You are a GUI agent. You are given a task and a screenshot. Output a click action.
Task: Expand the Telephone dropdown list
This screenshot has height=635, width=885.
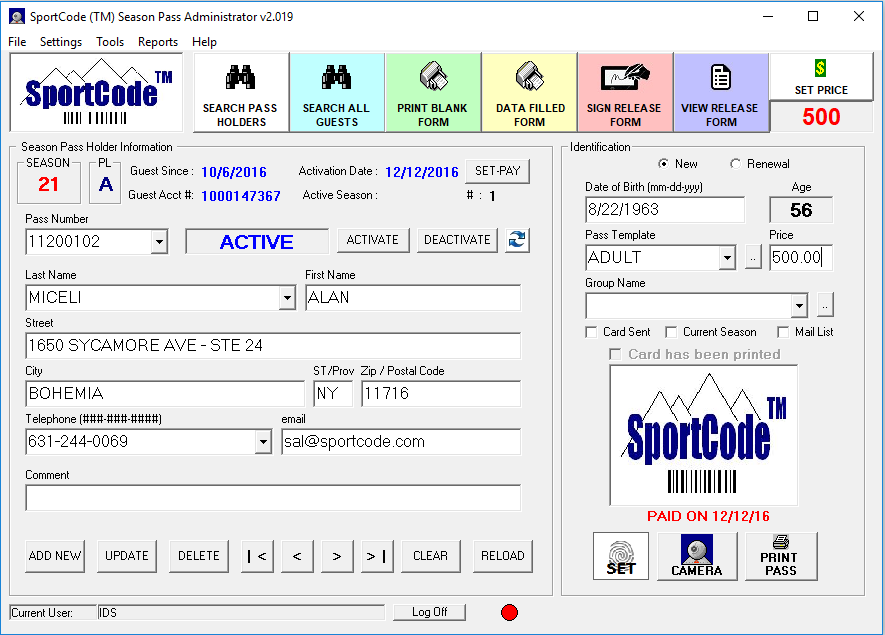pos(263,442)
